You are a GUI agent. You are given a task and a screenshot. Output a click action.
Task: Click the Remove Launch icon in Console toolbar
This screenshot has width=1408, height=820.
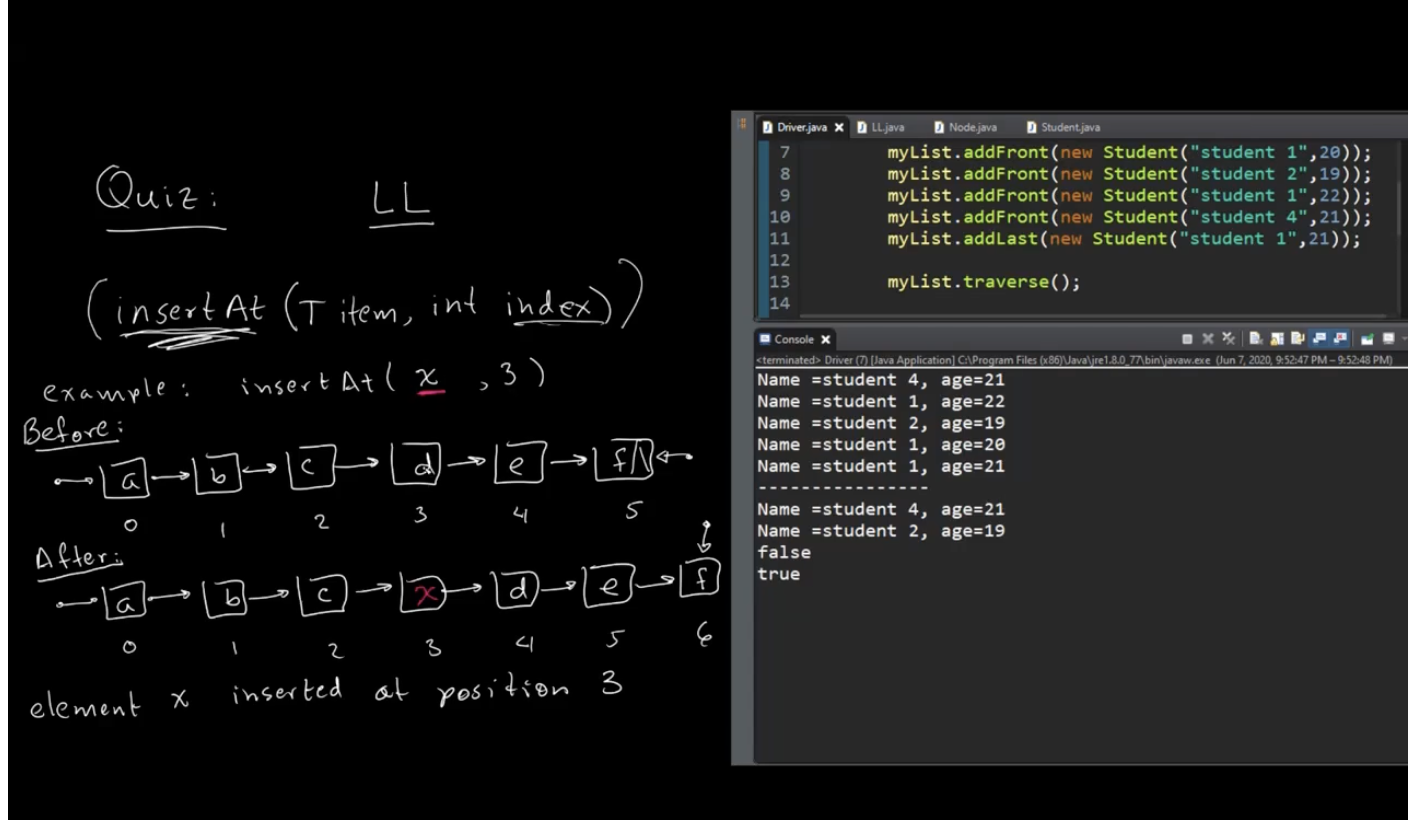(1208, 338)
